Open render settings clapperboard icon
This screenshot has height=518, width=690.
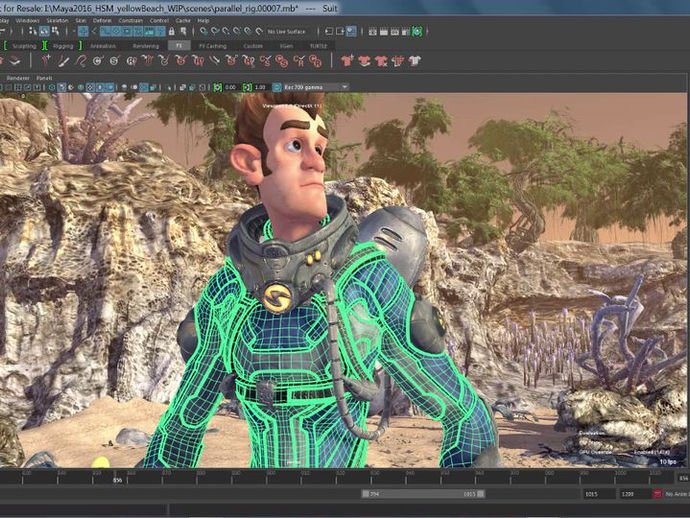tap(405, 31)
